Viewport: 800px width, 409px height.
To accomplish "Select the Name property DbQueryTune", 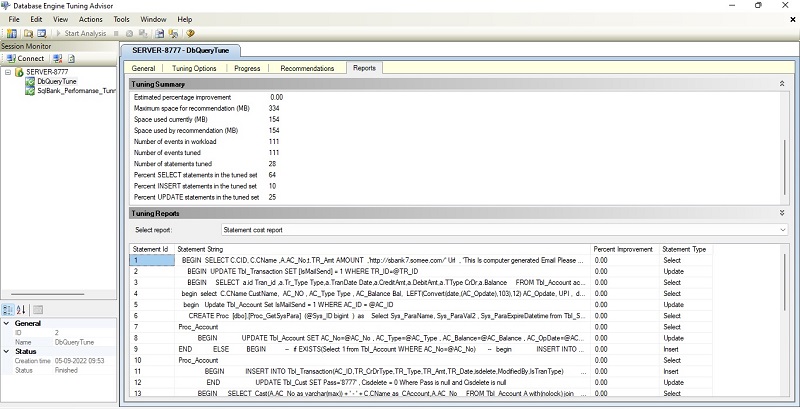I will pos(59,342).
